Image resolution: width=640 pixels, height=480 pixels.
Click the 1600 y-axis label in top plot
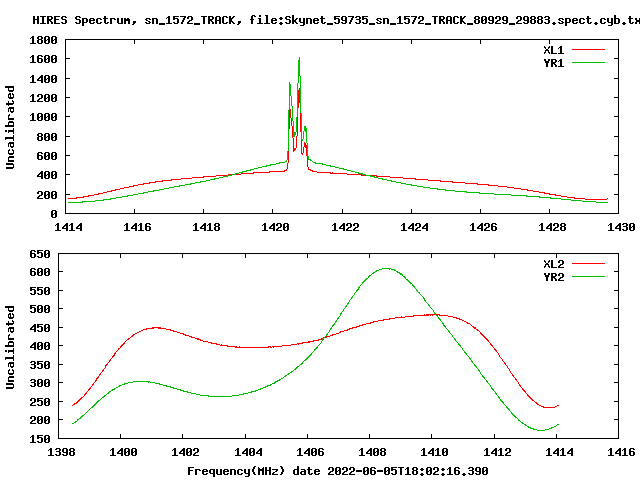[x=43, y=59]
